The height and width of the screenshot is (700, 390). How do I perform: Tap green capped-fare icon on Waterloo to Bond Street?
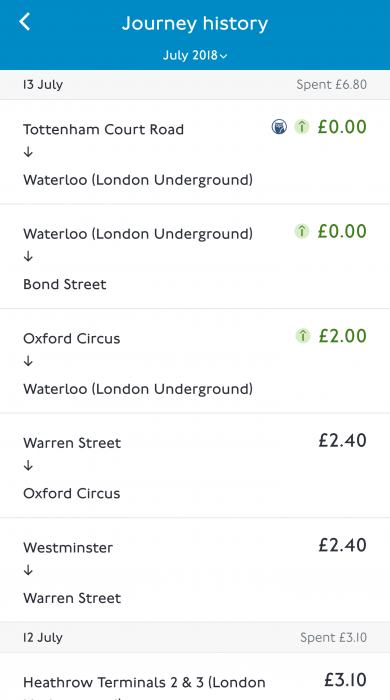coord(302,231)
